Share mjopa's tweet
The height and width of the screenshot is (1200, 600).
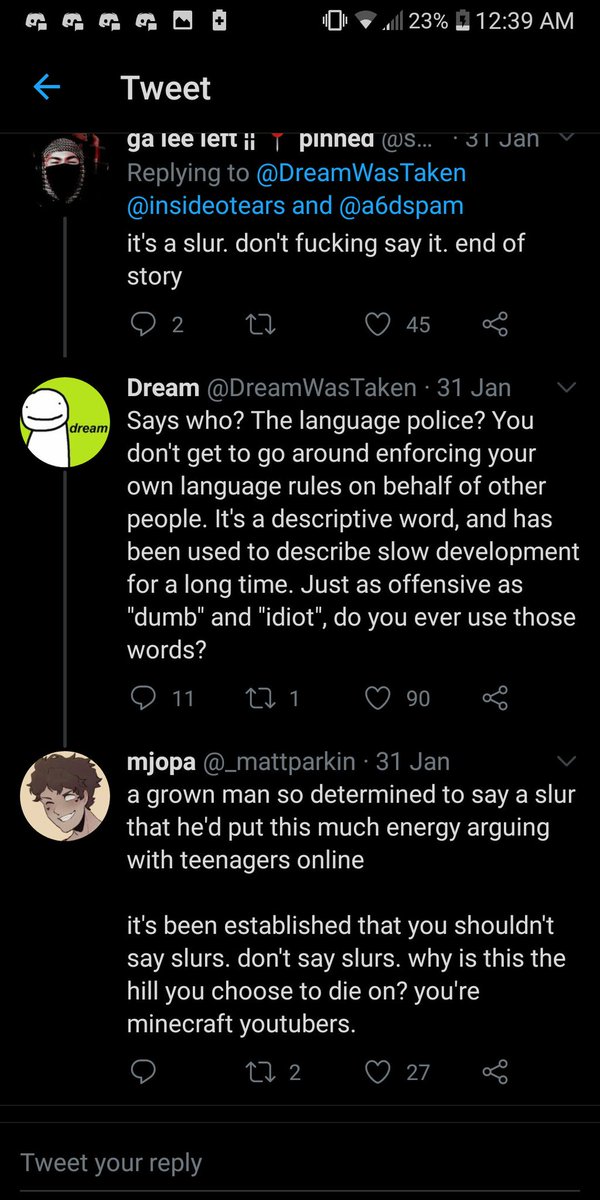point(494,1071)
